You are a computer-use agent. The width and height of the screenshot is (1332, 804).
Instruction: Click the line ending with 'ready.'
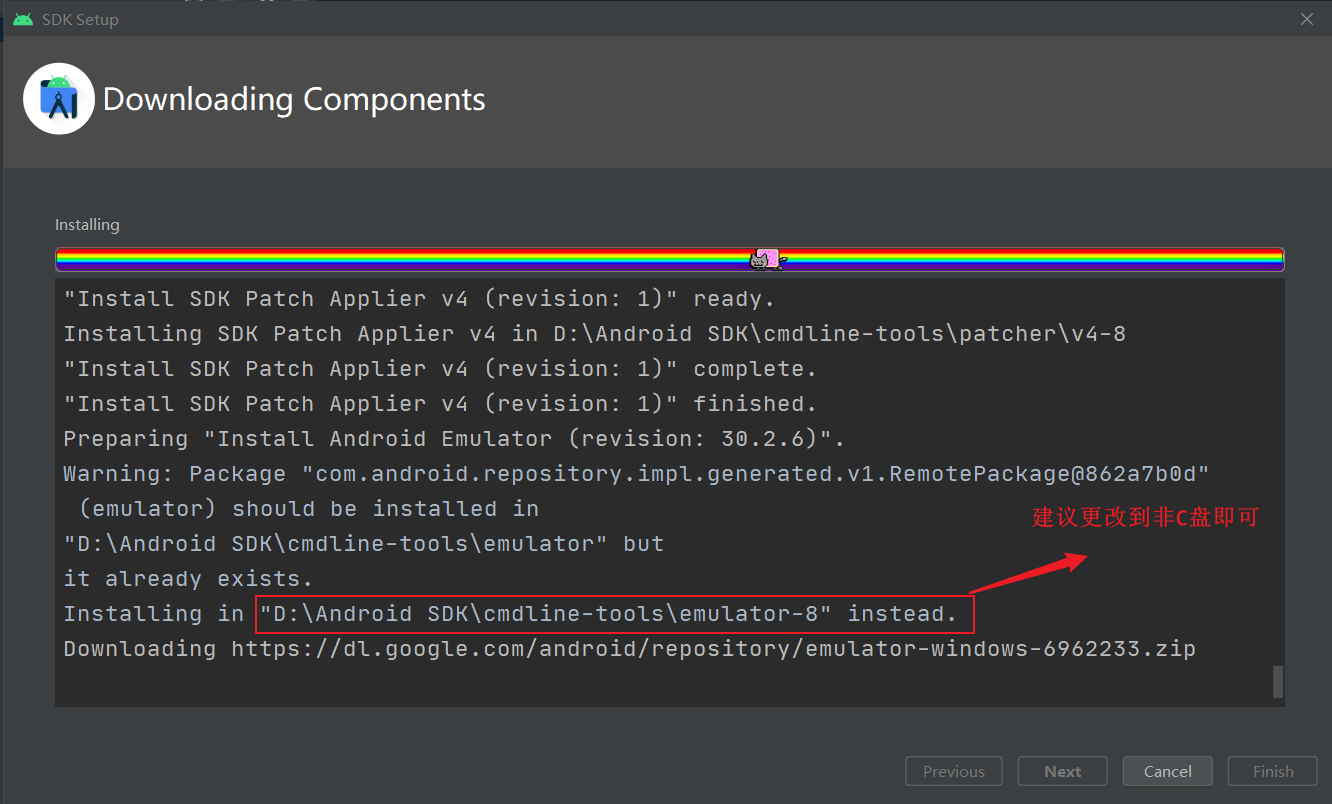click(x=420, y=299)
